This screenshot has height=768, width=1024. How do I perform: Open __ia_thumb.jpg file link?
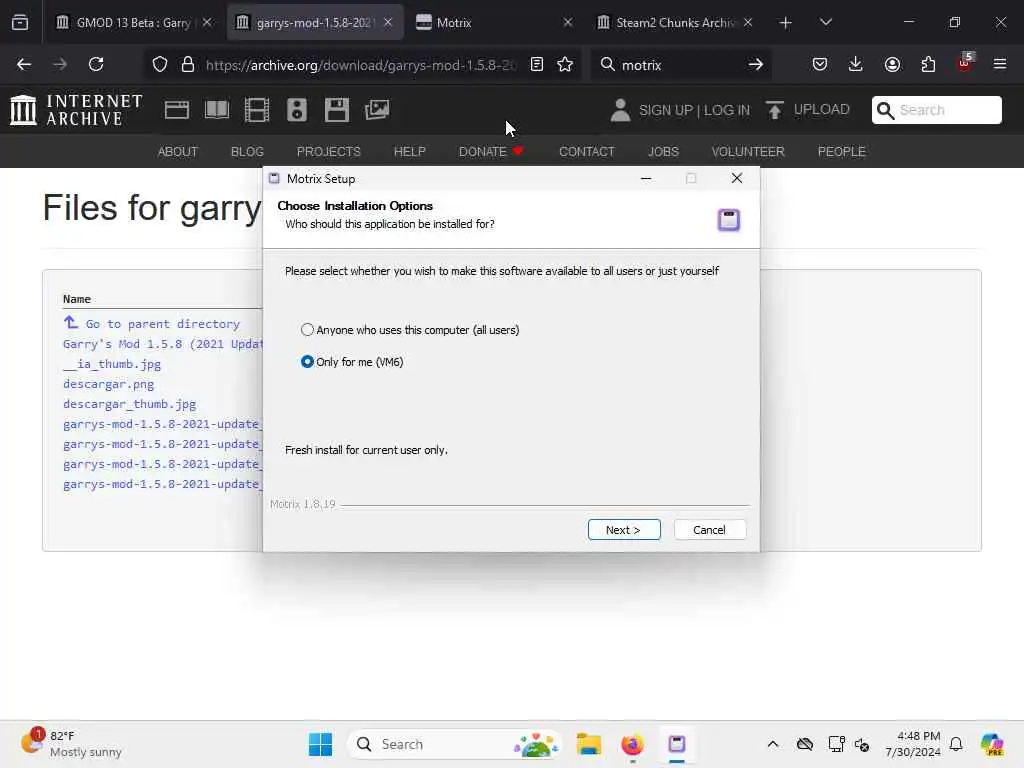112,364
